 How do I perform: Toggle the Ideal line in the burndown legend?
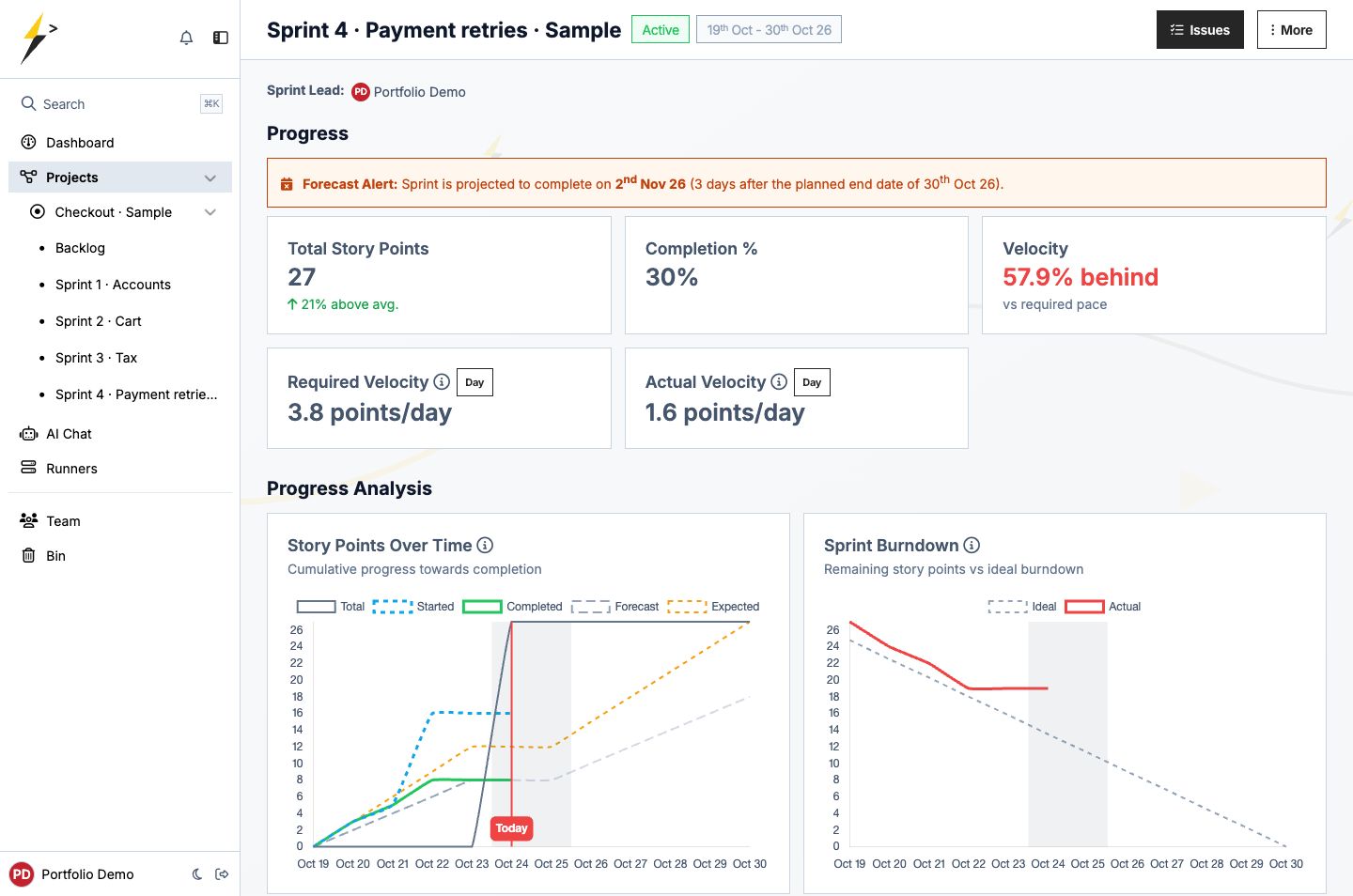1022,607
